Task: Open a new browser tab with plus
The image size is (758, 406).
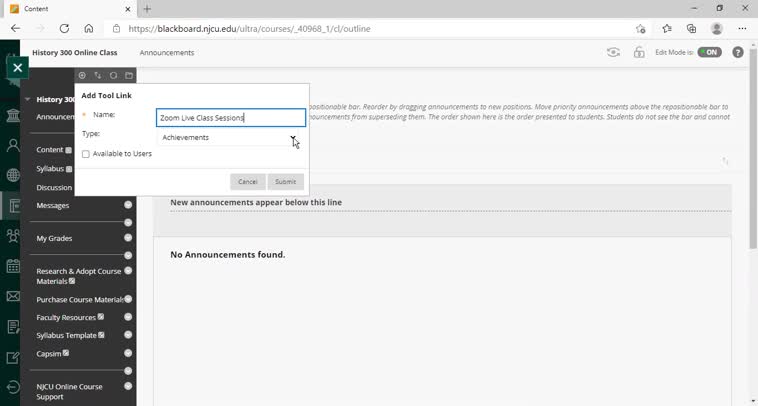Action: point(147,9)
